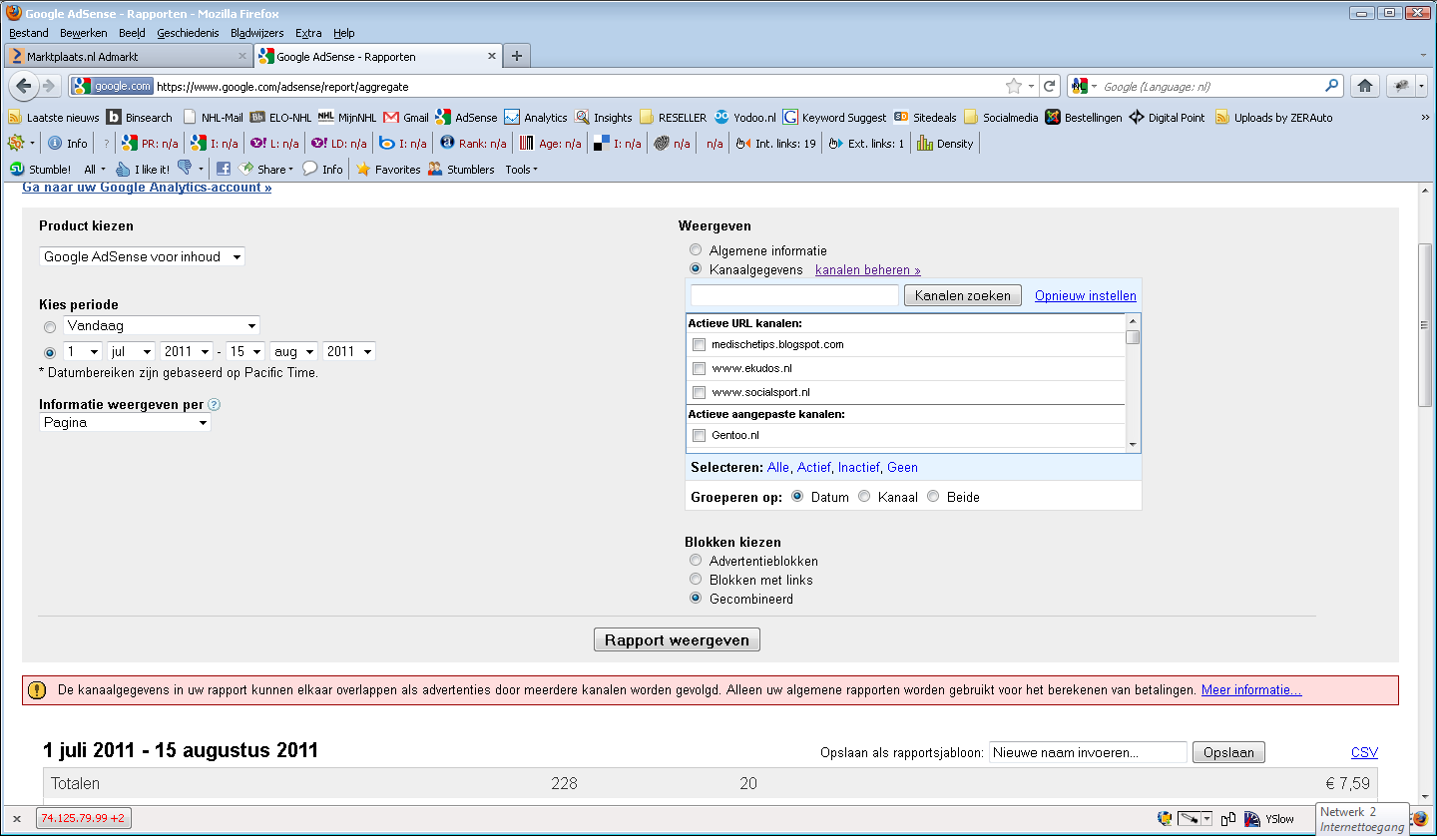Click the 'Kanalen zoeken' button
This screenshot has height=840, width=1437.
tap(963, 295)
